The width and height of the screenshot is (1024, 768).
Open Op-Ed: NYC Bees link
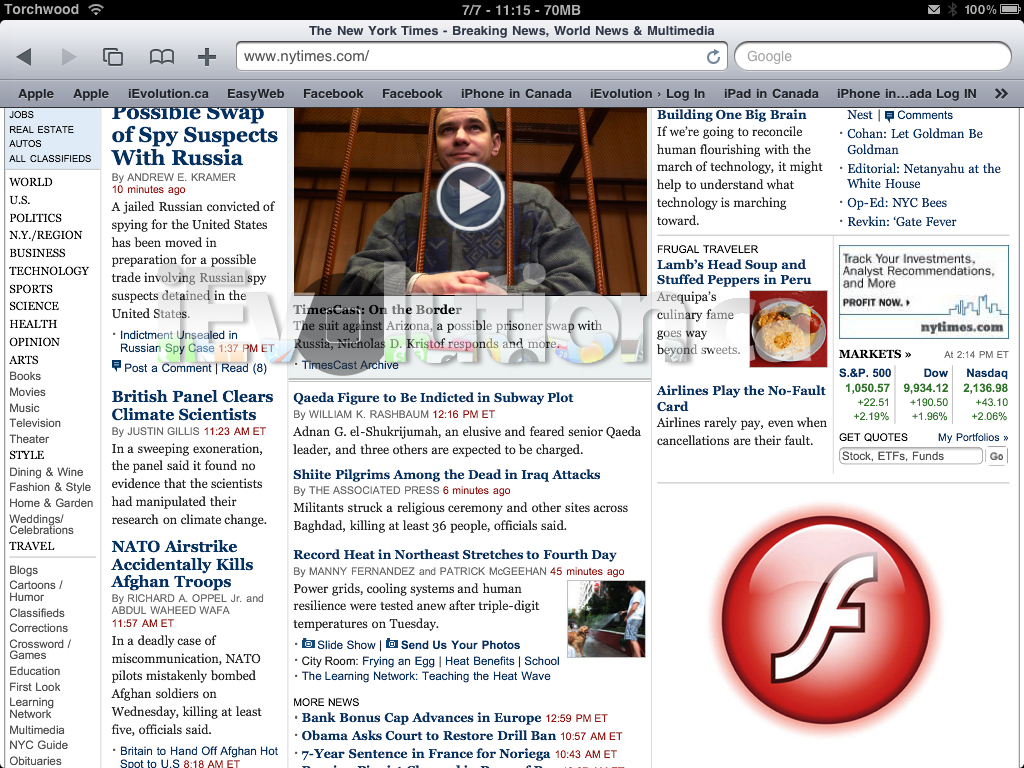tap(897, 203)
